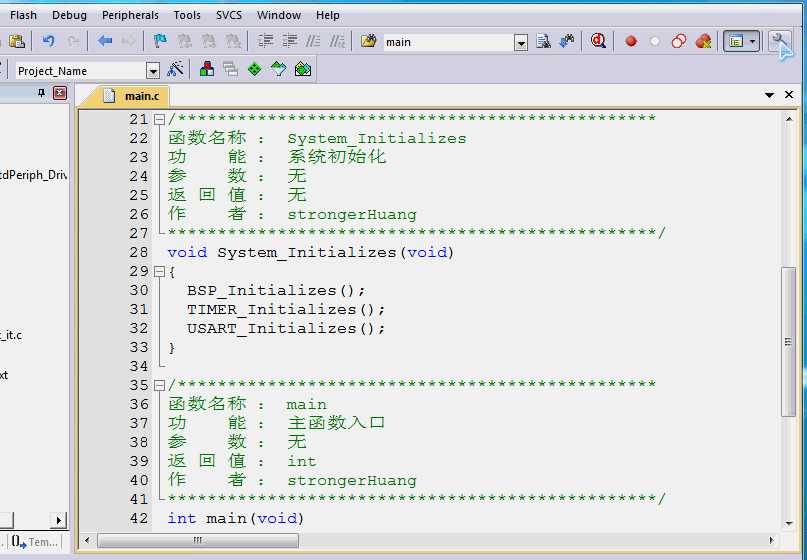Collapse the comment block at line 21
The width and height of the screenshot is (807, 560).
(x=159, y=119)
